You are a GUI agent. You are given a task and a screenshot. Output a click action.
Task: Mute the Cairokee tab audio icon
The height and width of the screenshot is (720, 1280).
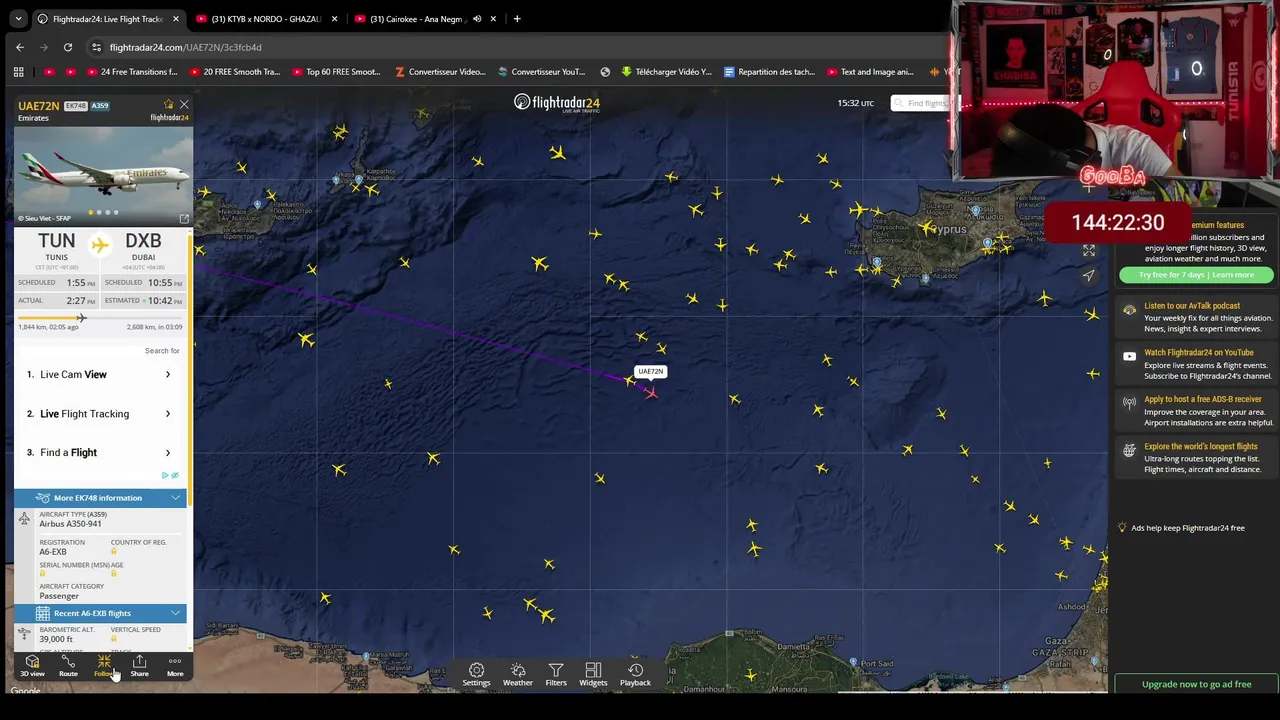pyautogui.click(x=477, y=19)
